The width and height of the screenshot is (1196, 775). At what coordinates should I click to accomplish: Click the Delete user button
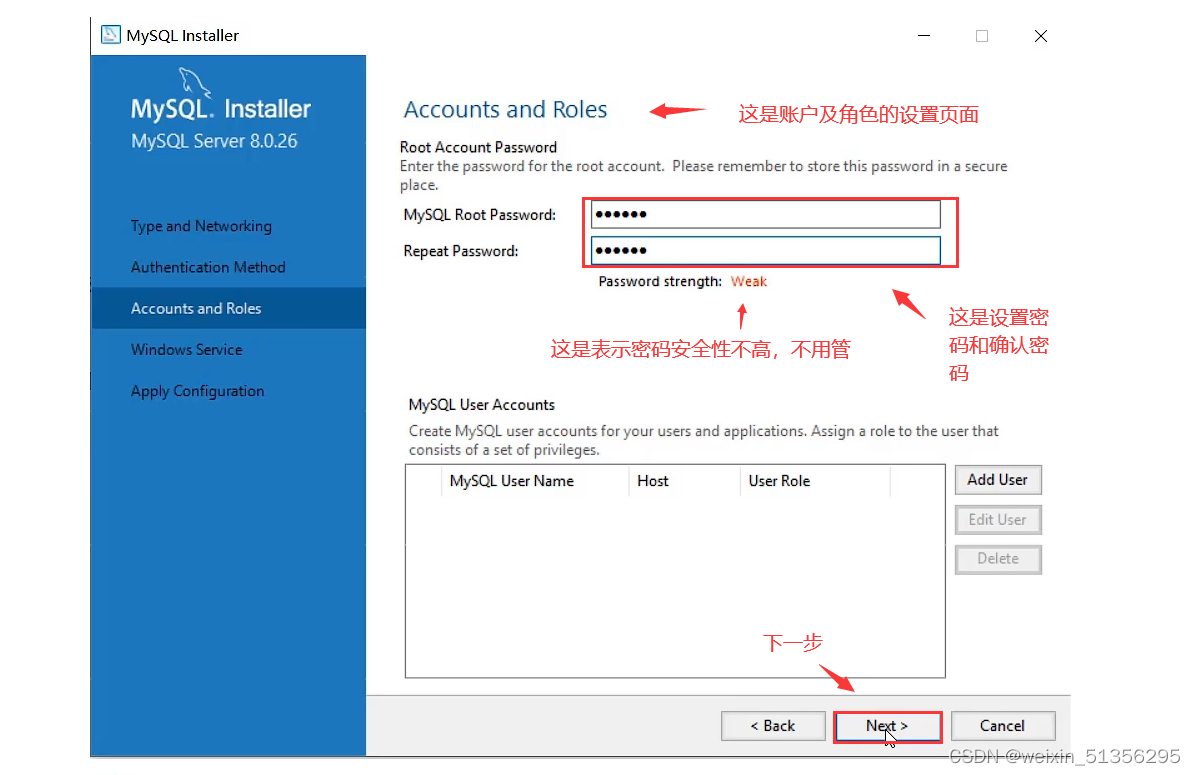[x=998, y=558]
